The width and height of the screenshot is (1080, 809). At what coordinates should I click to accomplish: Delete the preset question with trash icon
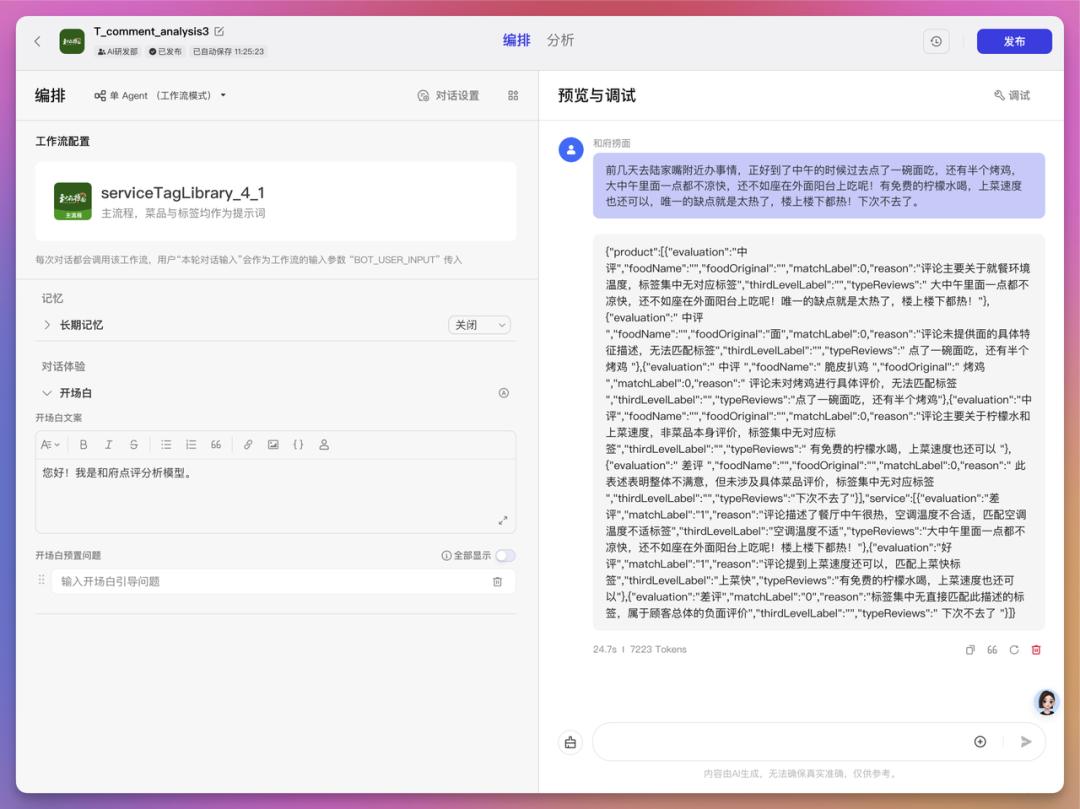497,582
